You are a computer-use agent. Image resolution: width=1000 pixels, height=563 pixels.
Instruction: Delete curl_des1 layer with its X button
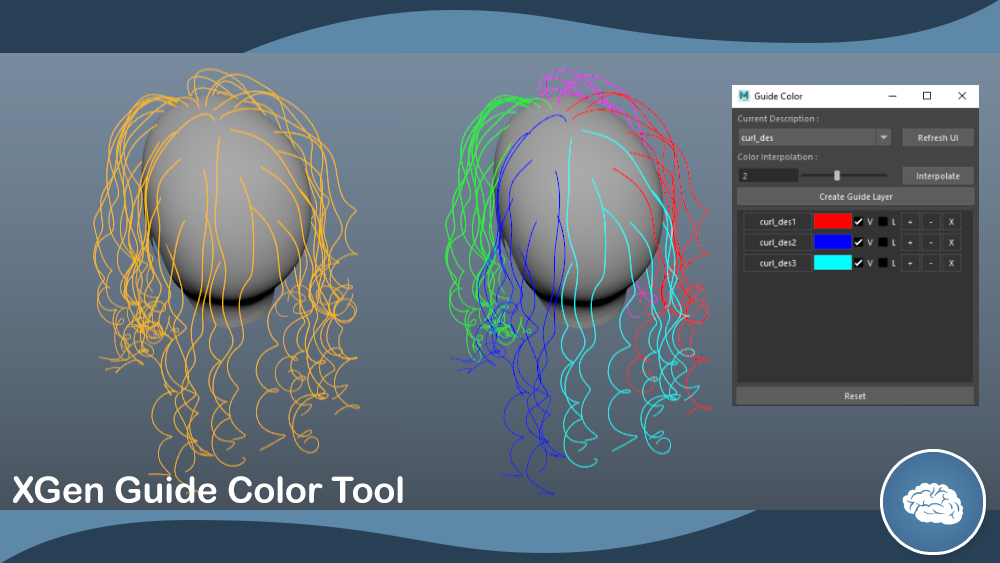point(952,222)
